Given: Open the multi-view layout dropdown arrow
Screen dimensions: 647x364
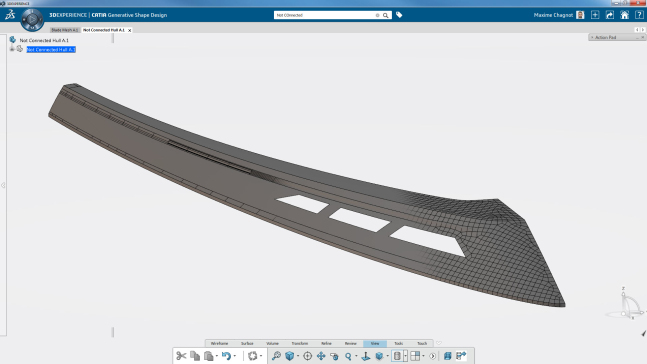Looking at the screenshot, I should [423, 356].
